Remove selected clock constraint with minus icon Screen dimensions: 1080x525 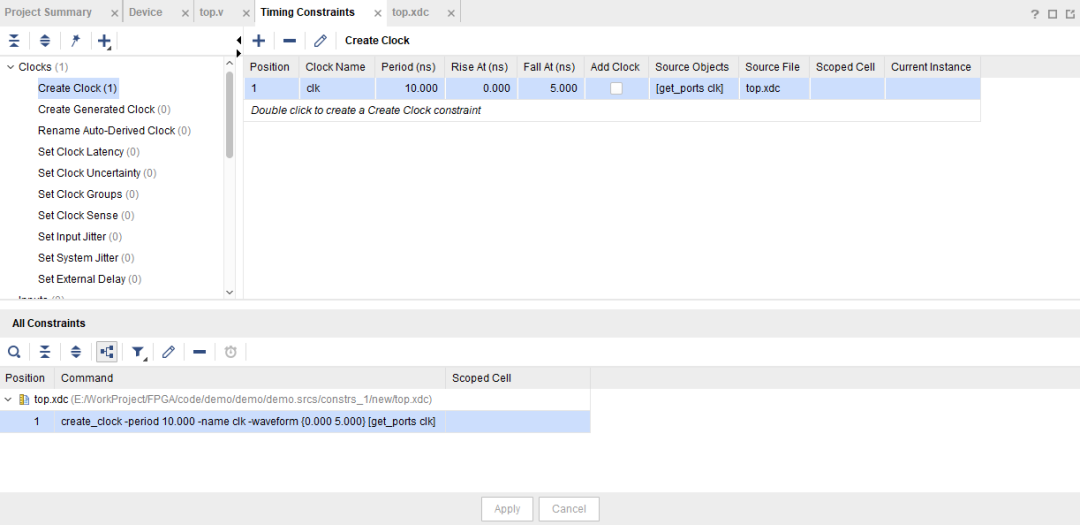coord(289,41)
